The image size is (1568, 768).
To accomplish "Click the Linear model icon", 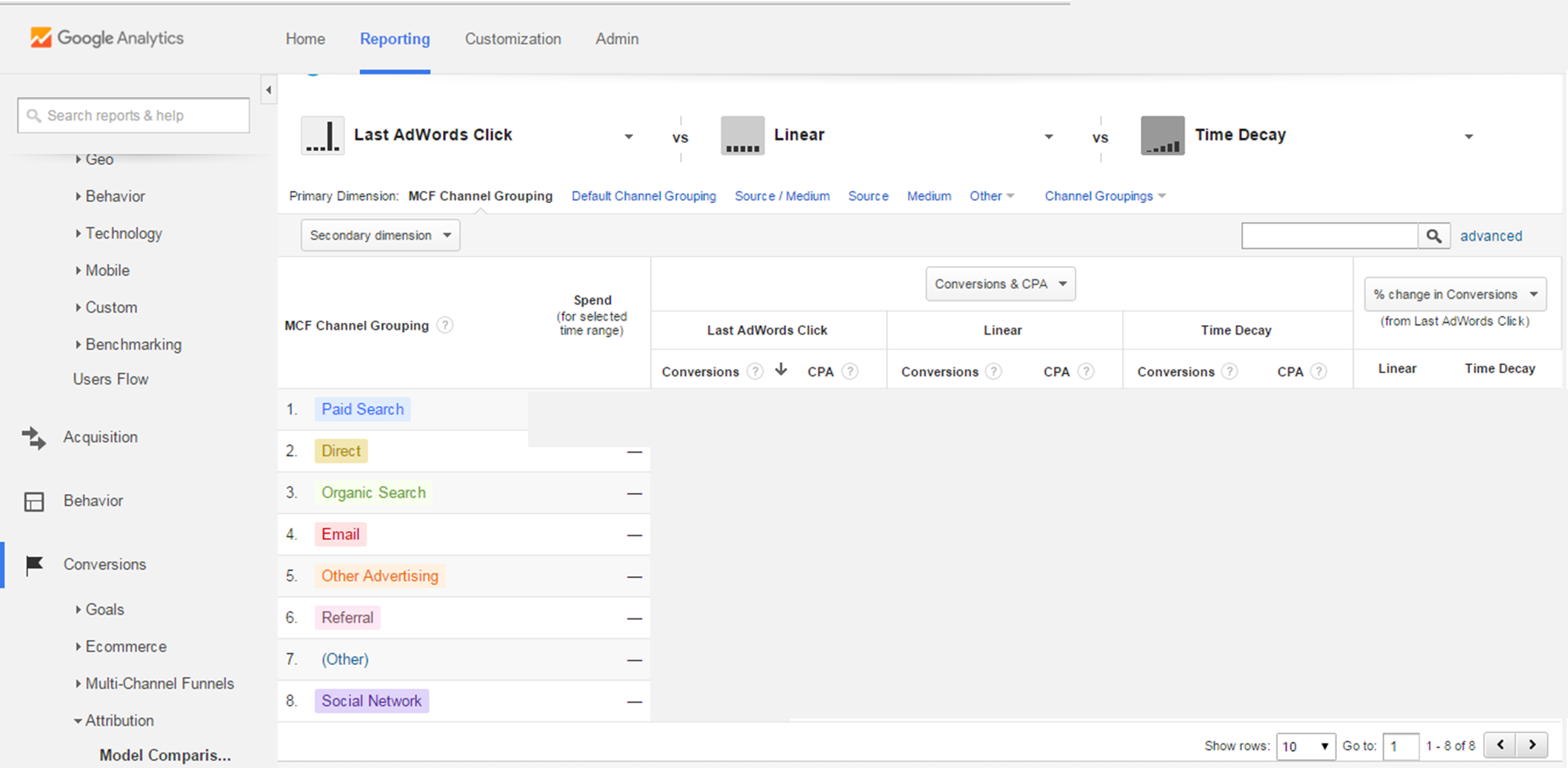I will [742, 136].
